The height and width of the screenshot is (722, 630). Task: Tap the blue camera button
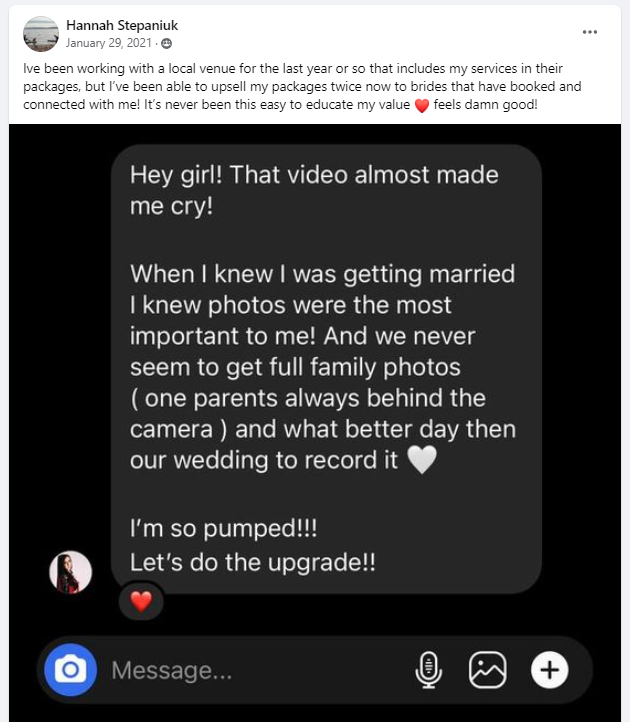[x=70, y=670]
